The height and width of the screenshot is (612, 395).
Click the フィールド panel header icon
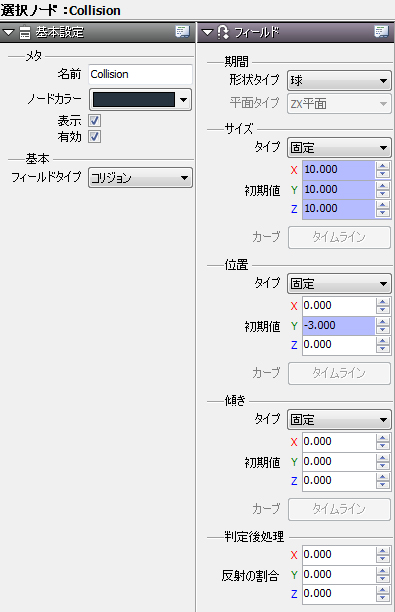click(x=223, y=32)
